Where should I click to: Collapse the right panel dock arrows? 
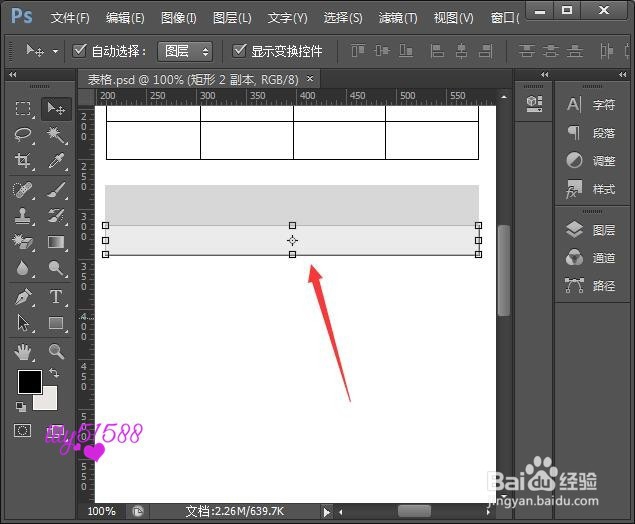623,75
